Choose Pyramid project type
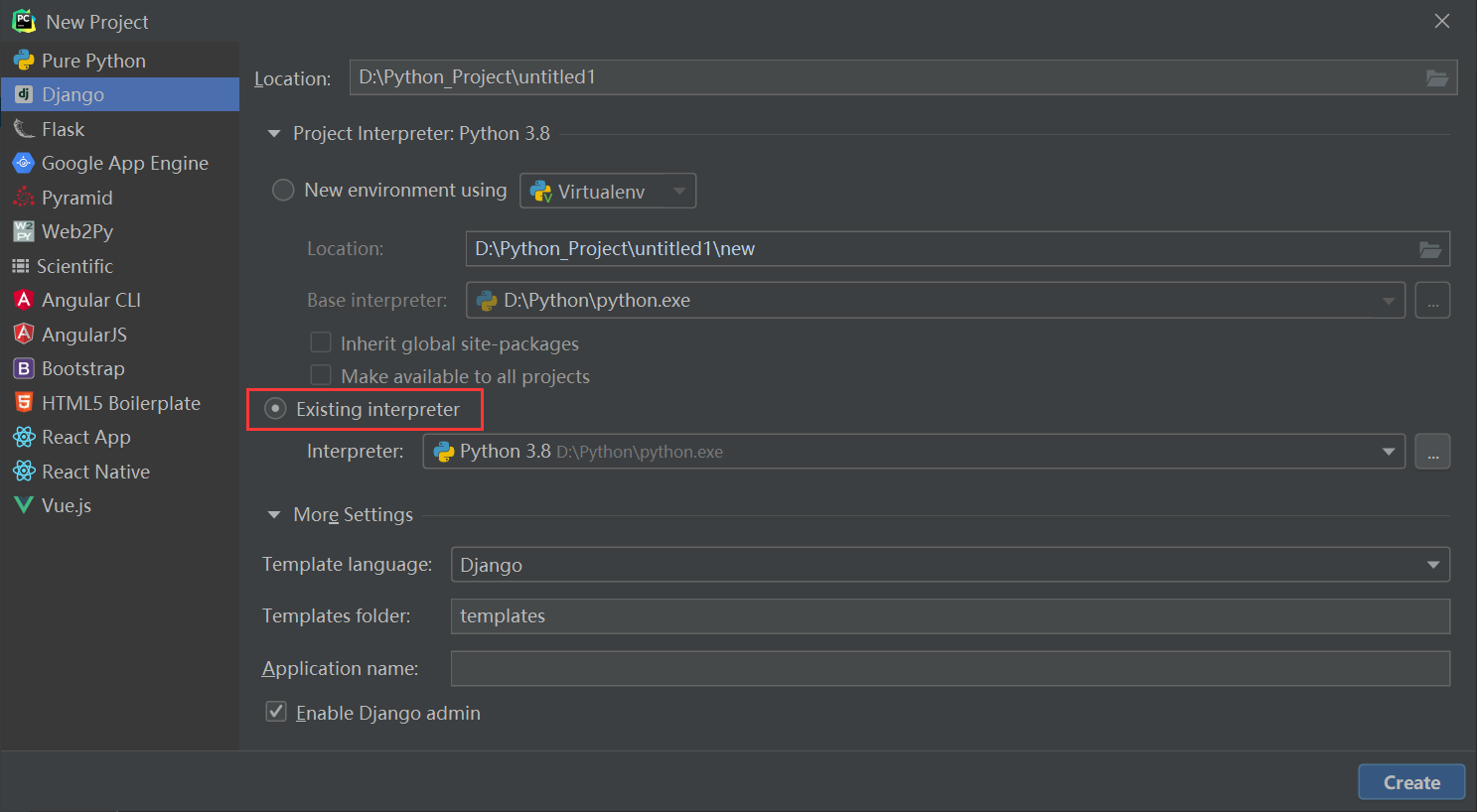 [x=119, y=198]
